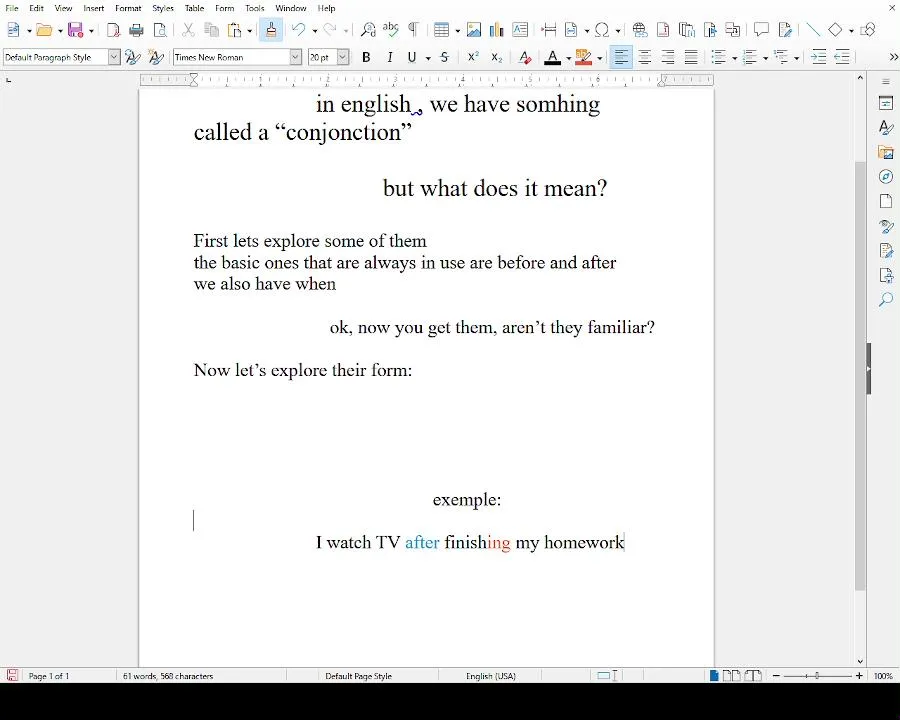The width and height of the screenshot is (900, 720).
Task: Open the Styles menu
Action: [163, 8]
